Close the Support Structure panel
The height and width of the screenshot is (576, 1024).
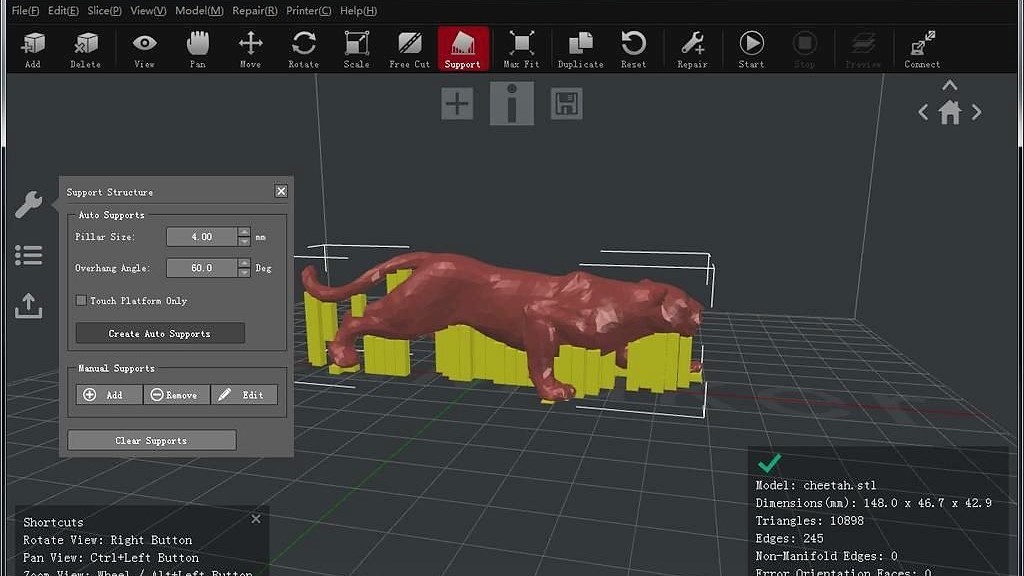click(x=281, y=191)
